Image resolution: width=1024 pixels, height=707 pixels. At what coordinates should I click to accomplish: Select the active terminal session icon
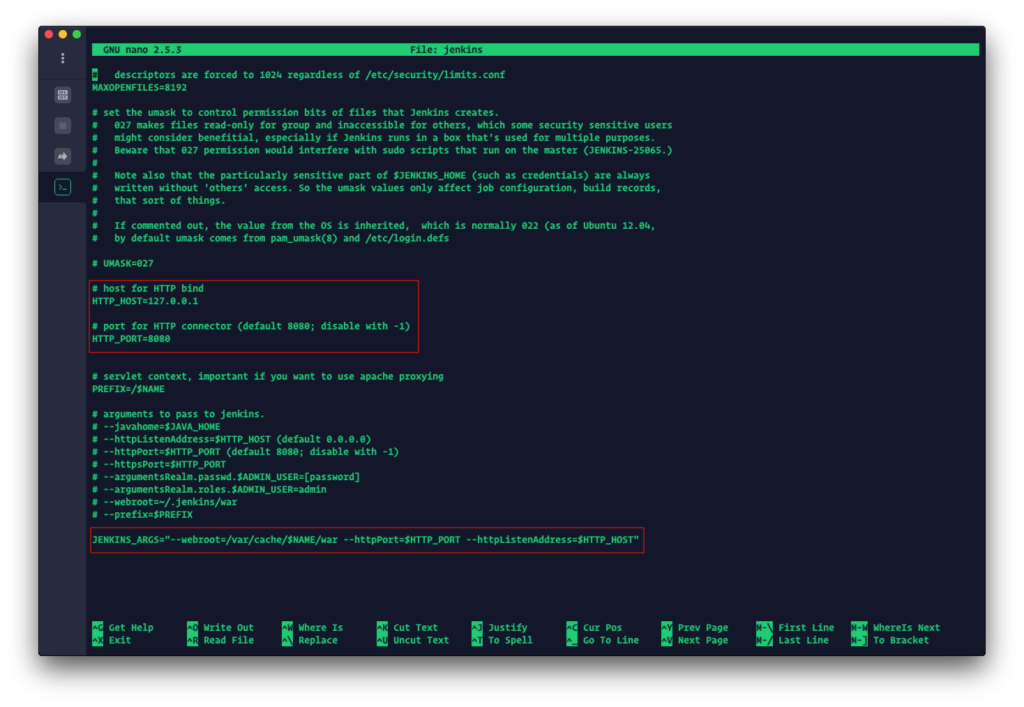[62, 187]
